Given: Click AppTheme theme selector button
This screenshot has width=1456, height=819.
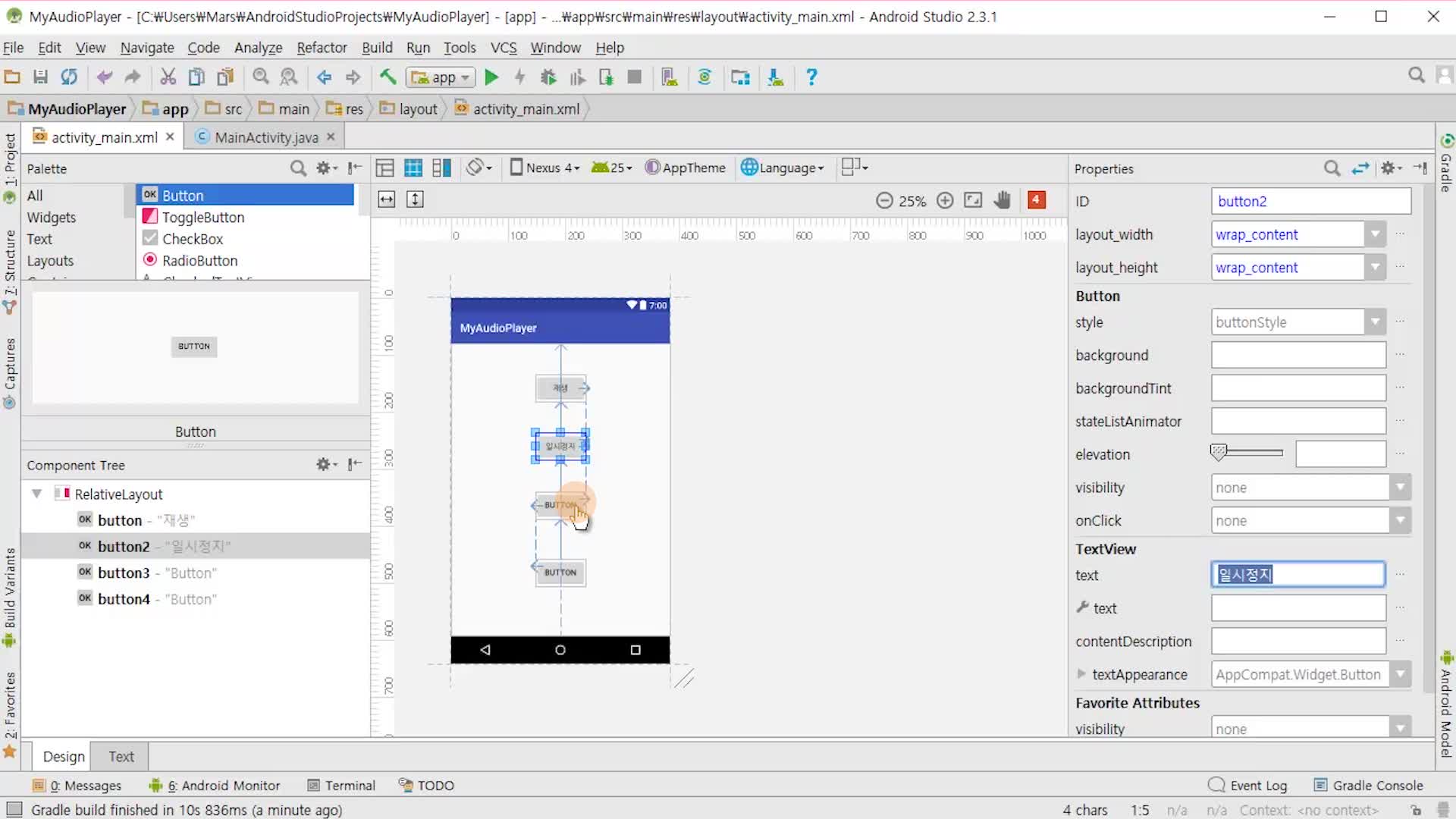Looking at the screenshot, I should pos(685,168).
